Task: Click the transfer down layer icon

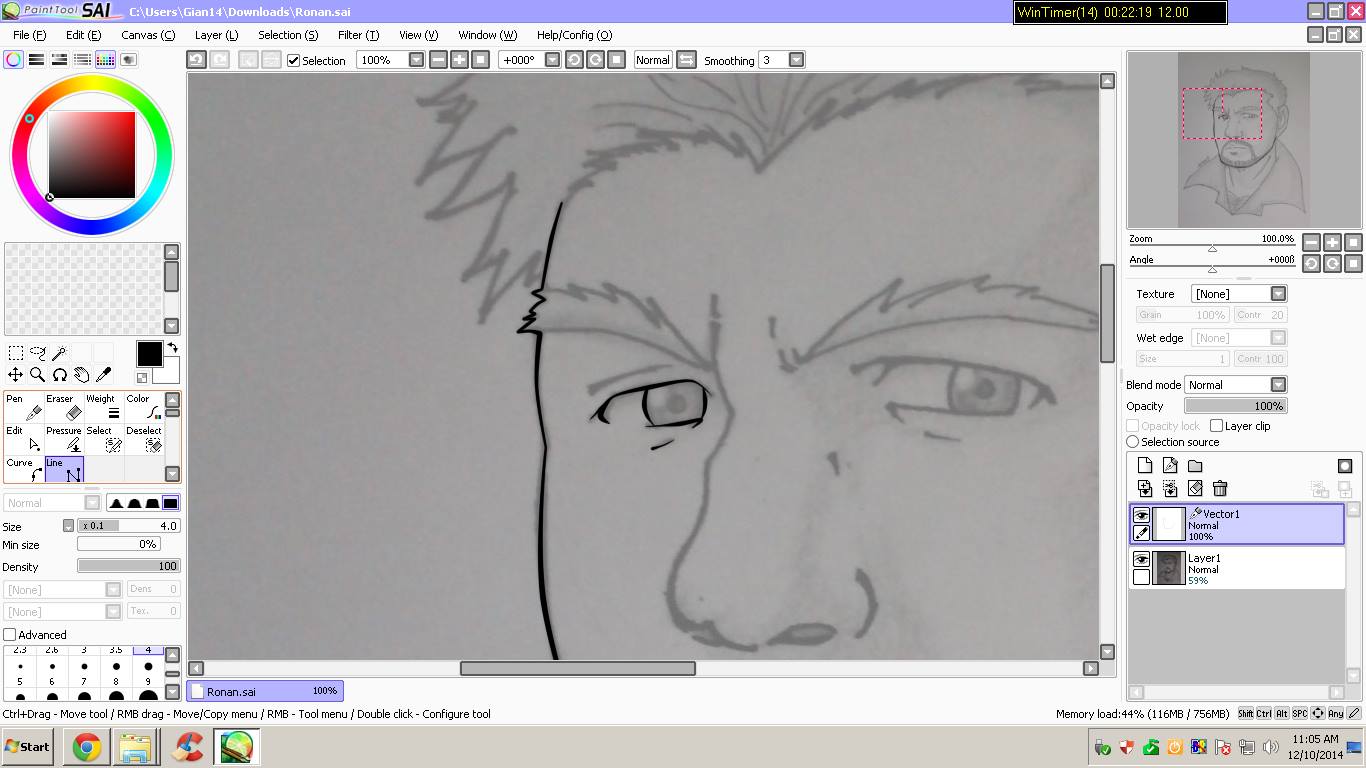Action: 1145,488
